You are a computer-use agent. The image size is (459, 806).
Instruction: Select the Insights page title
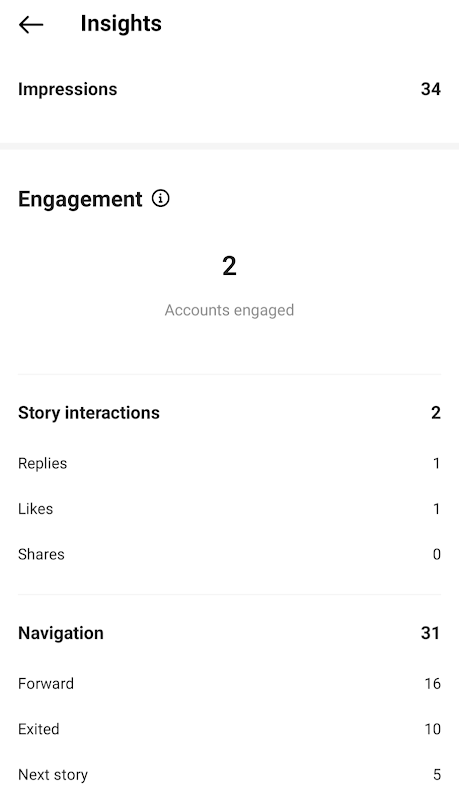click(x=121, y=24)
